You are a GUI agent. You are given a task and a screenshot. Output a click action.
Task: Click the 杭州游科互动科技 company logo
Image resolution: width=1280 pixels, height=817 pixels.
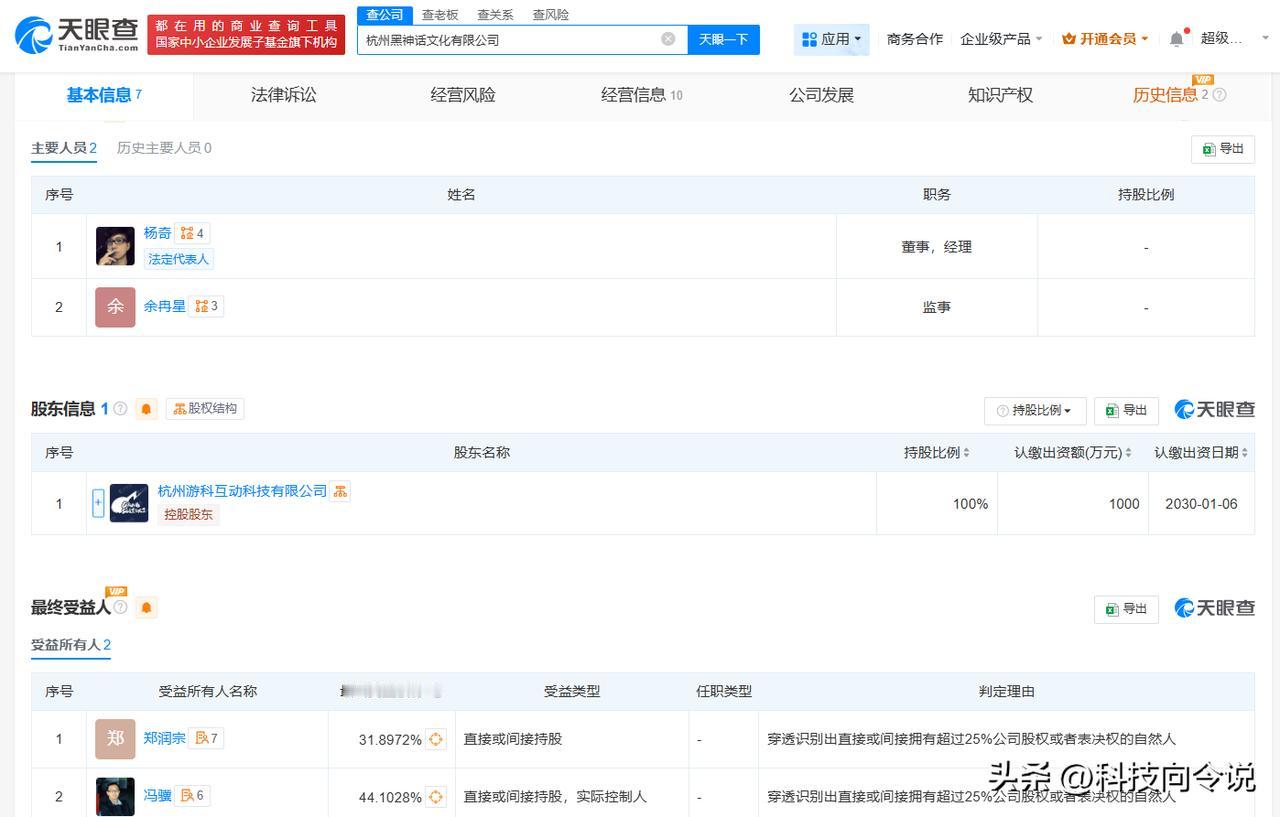pyautogui.click(x=129, y=503)
